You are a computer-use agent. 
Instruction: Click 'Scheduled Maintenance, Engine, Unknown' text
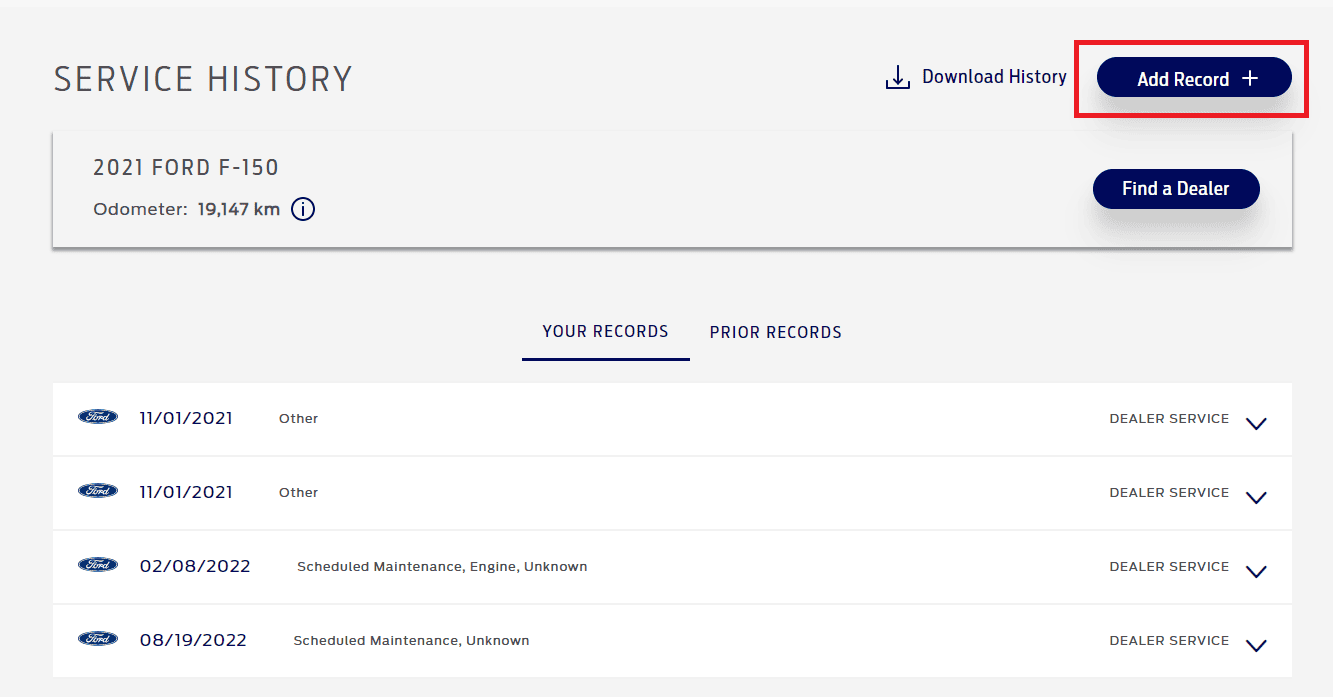tap(442, 567)
